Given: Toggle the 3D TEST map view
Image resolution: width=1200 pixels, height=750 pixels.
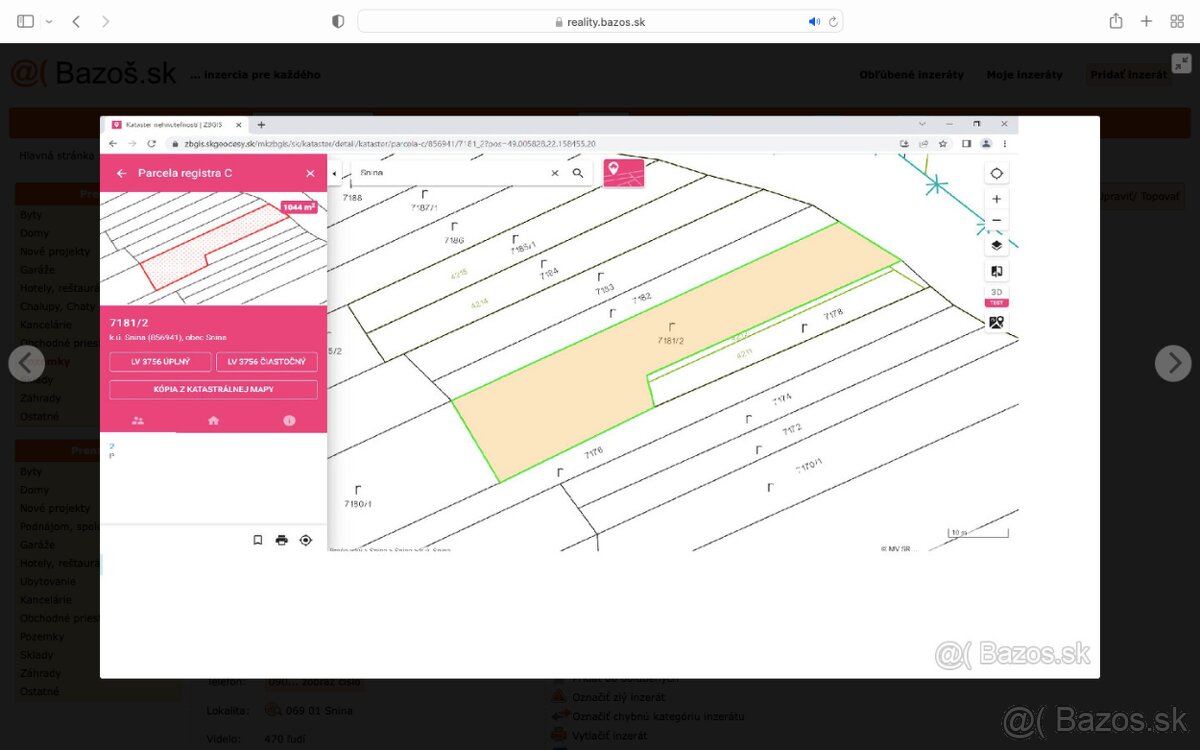Looking at the screenshot, I should click(x=996, y=296).
